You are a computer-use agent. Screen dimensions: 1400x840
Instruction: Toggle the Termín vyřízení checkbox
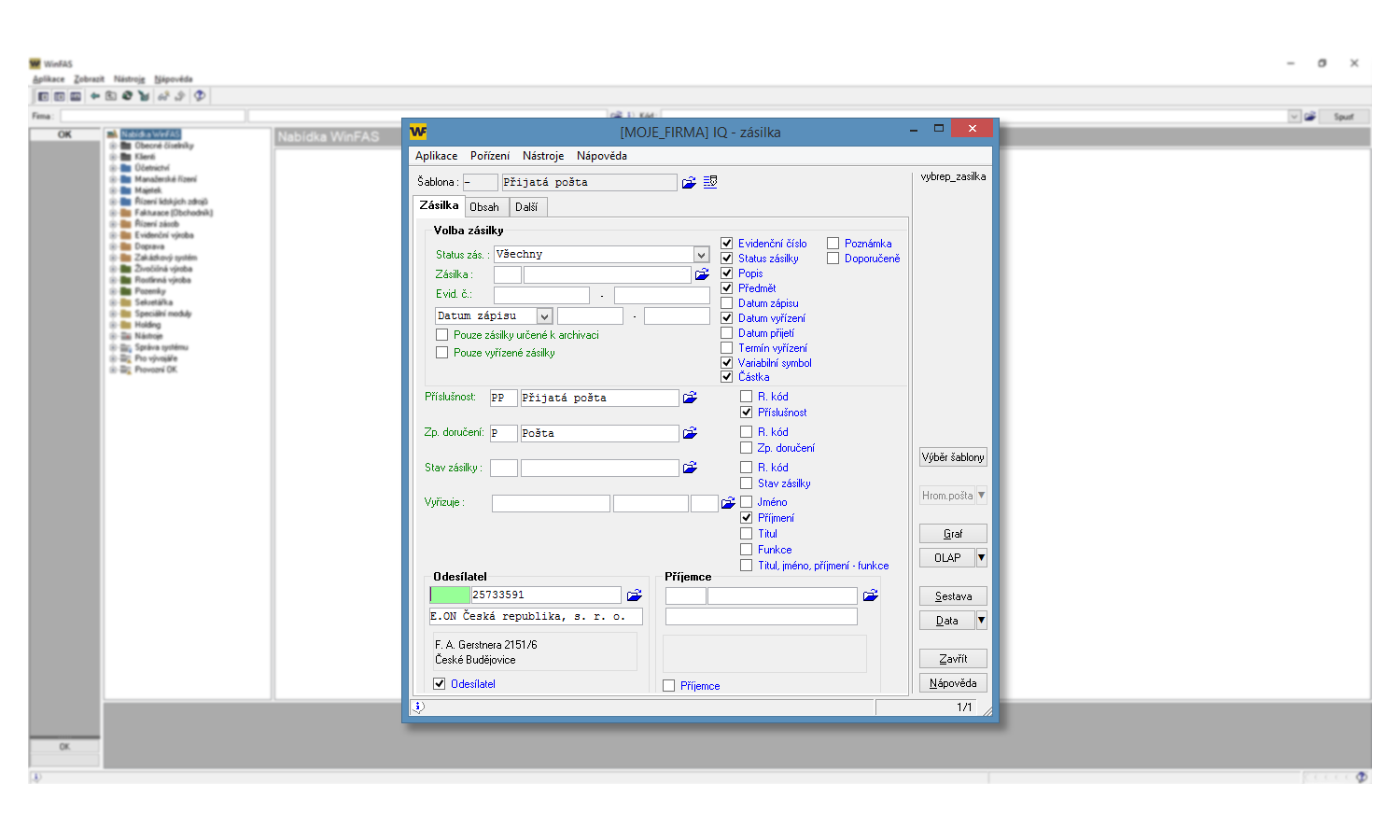(727, 348)
